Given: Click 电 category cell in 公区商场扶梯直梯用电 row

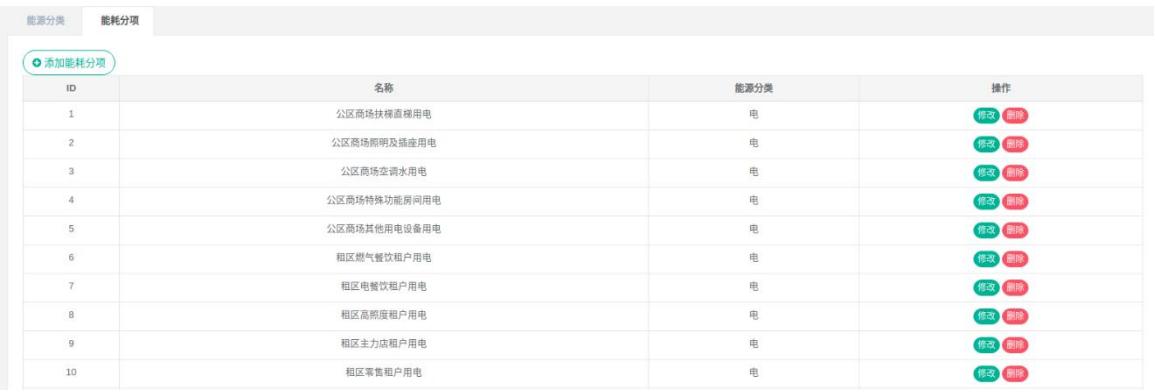Looking at the screenshot, I should click(x=754, y=115).
